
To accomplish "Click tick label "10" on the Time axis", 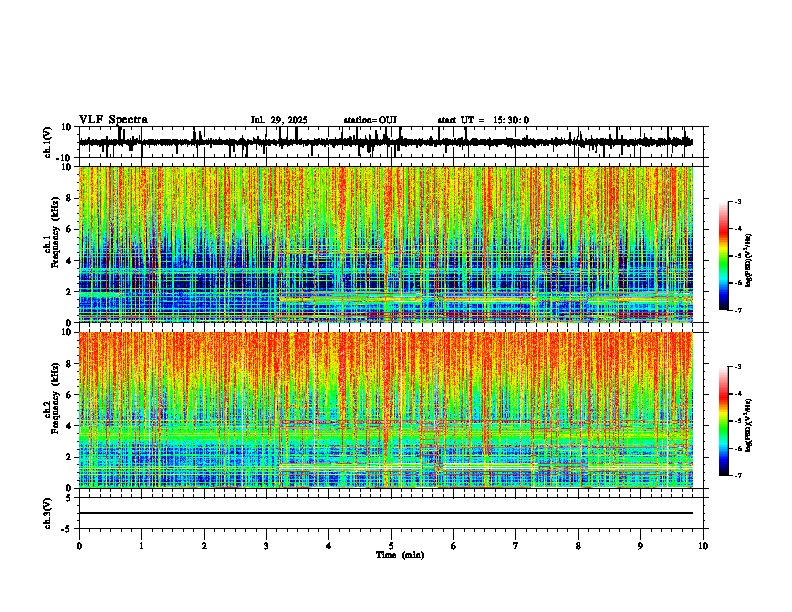I will pyautogui.click(x=703, y=546).
